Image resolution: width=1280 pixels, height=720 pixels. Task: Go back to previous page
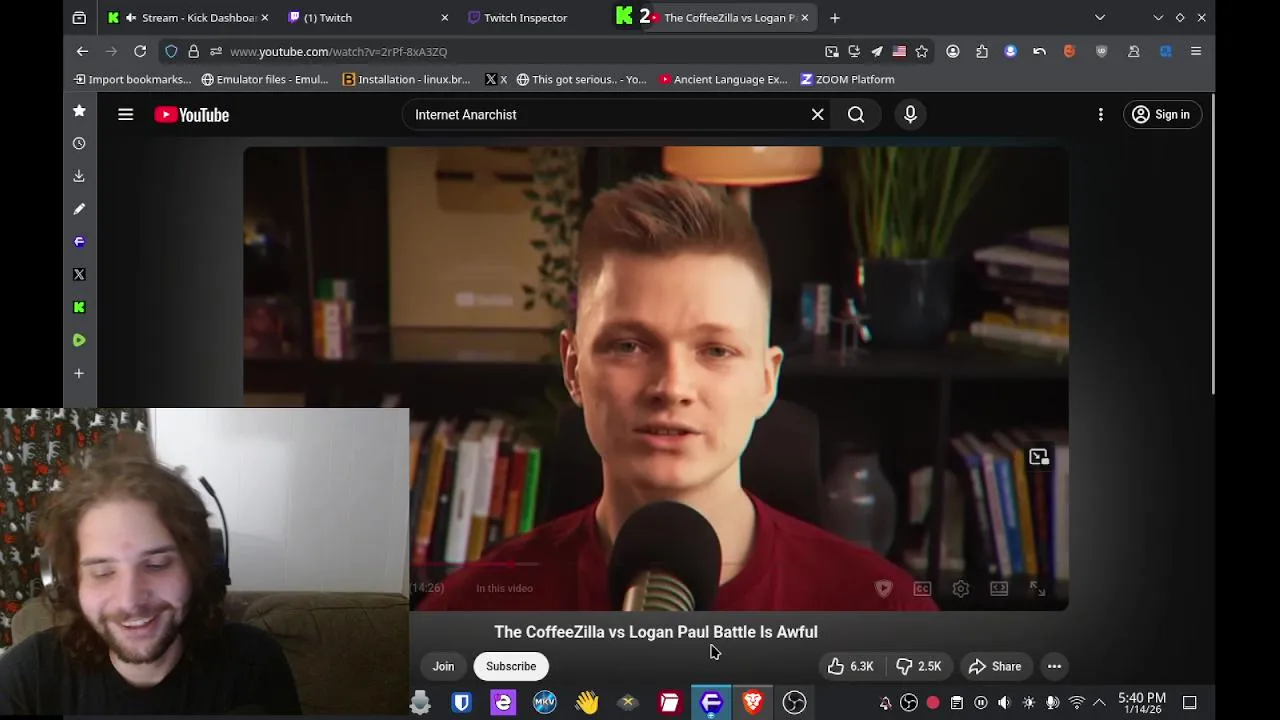tap(83, 51)
